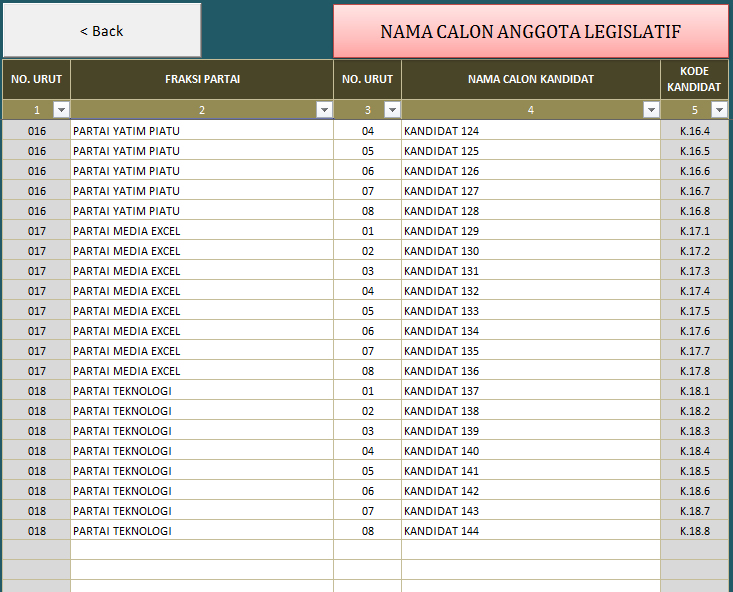Click code cell K.17.1
The image size is (733, 592).
coord(694,231)
